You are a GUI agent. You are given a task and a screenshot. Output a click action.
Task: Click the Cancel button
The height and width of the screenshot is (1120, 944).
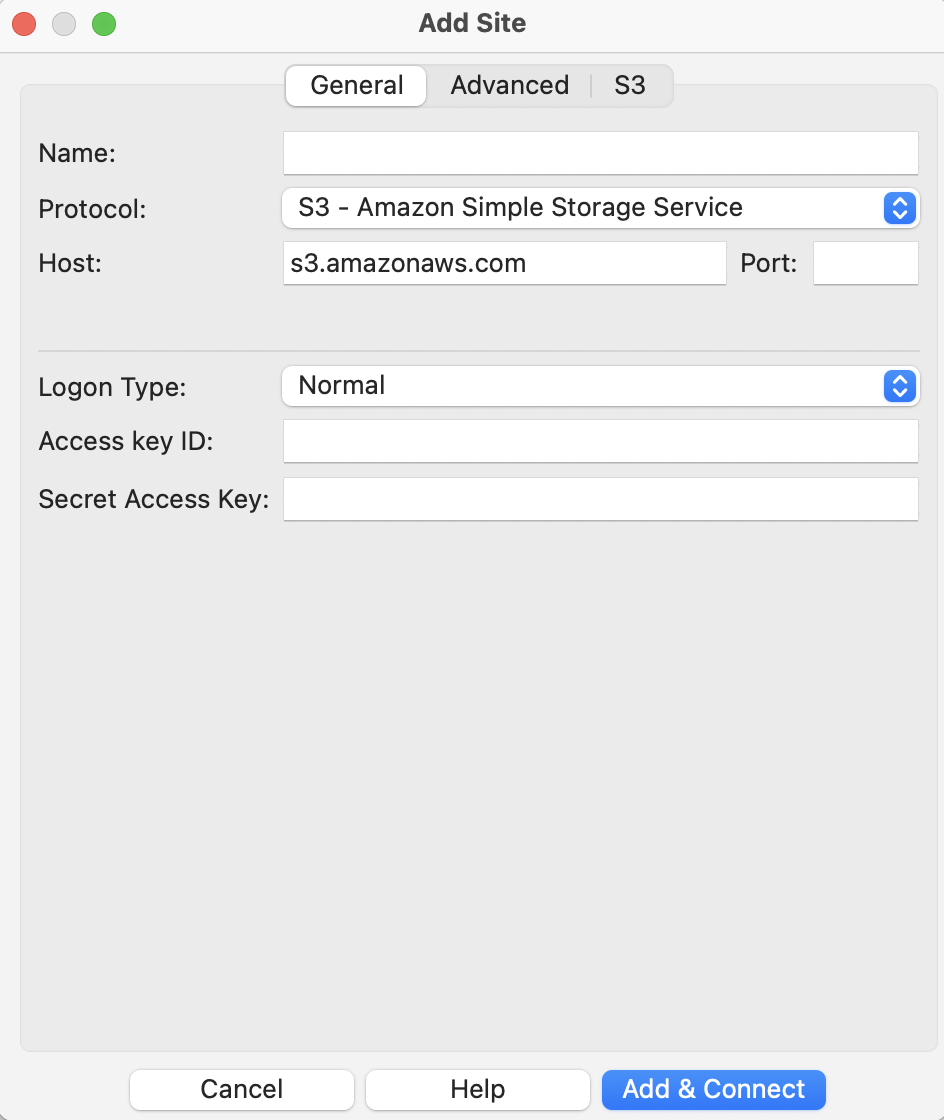[x=242, y=1089]
